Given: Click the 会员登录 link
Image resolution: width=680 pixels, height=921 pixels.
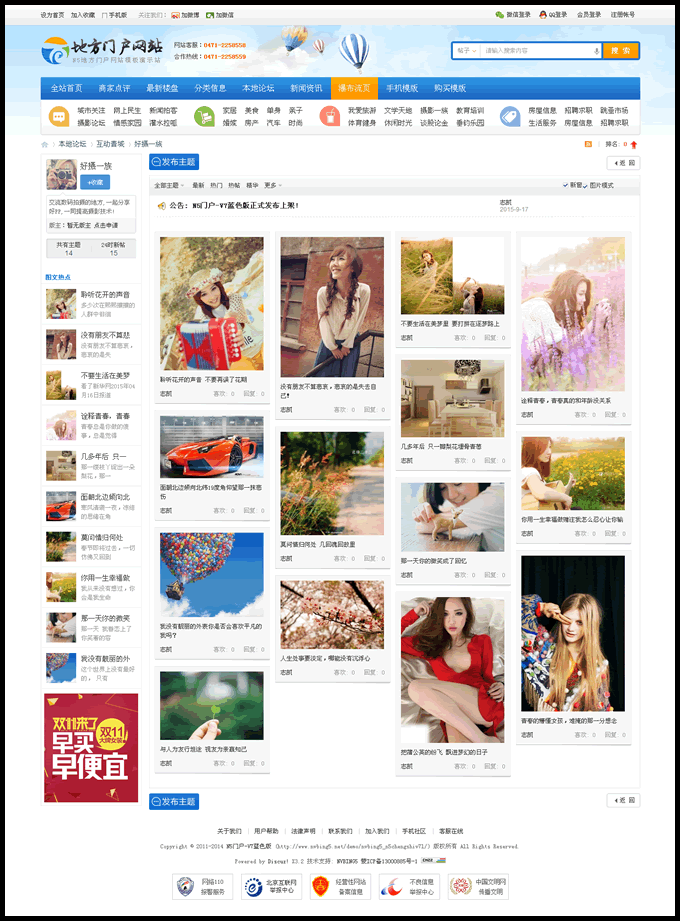Looking at the screenshot, I should click(588, 15).
